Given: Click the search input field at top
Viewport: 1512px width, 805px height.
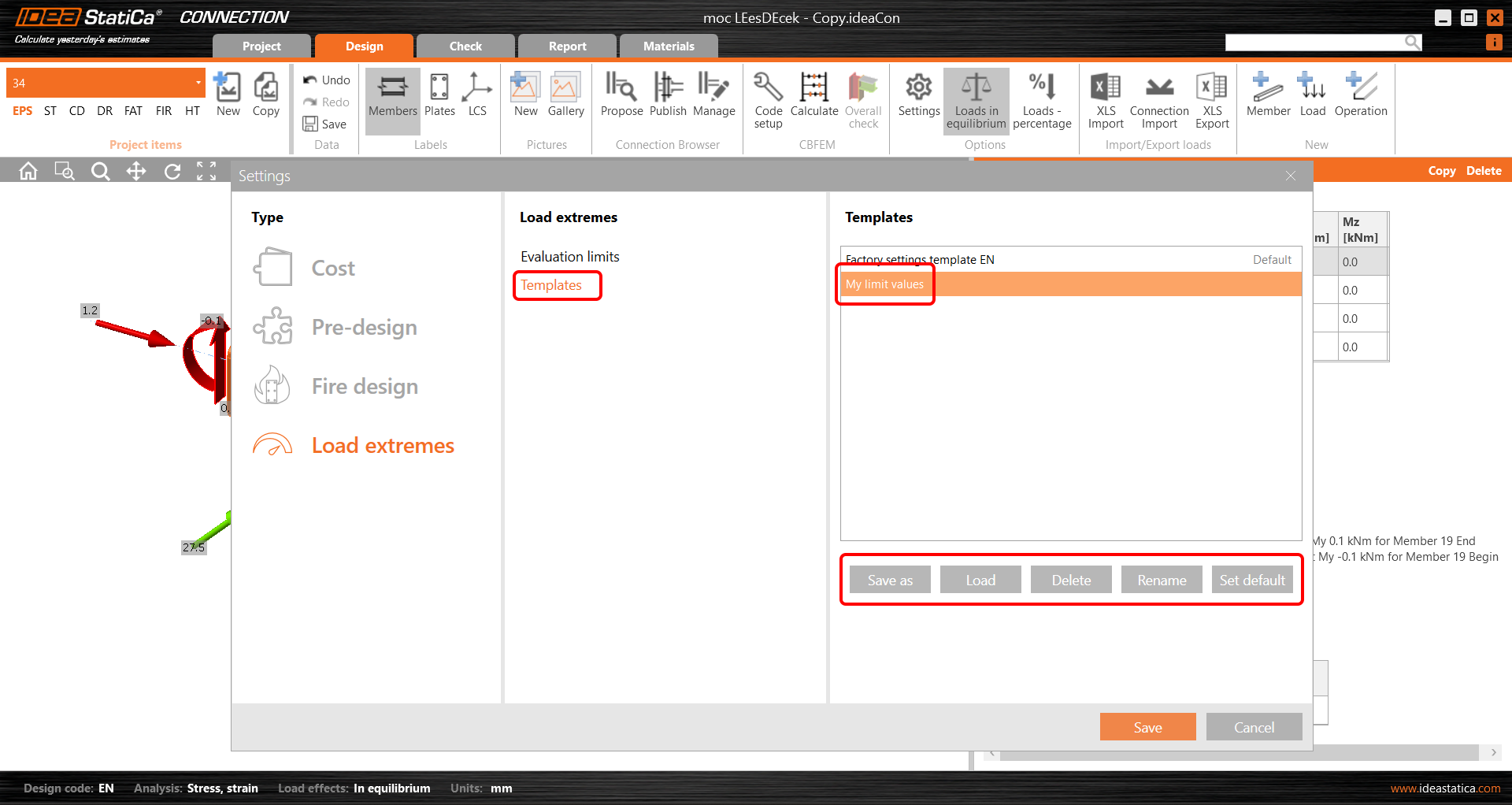Looking at the screenshot, I should [x=1315, y=43].
